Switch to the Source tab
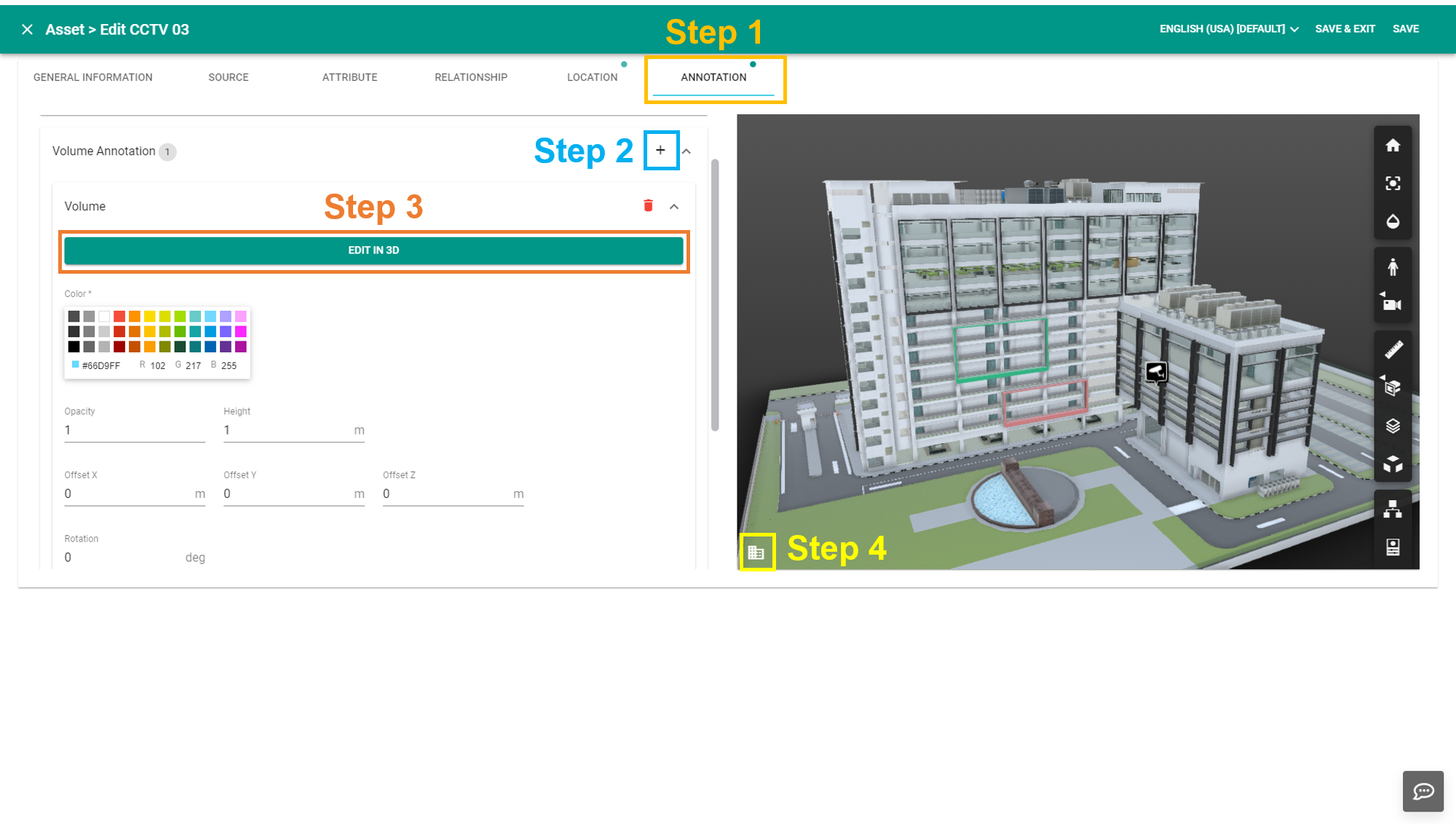This screenshot has width=1456, height=824. 229,77
